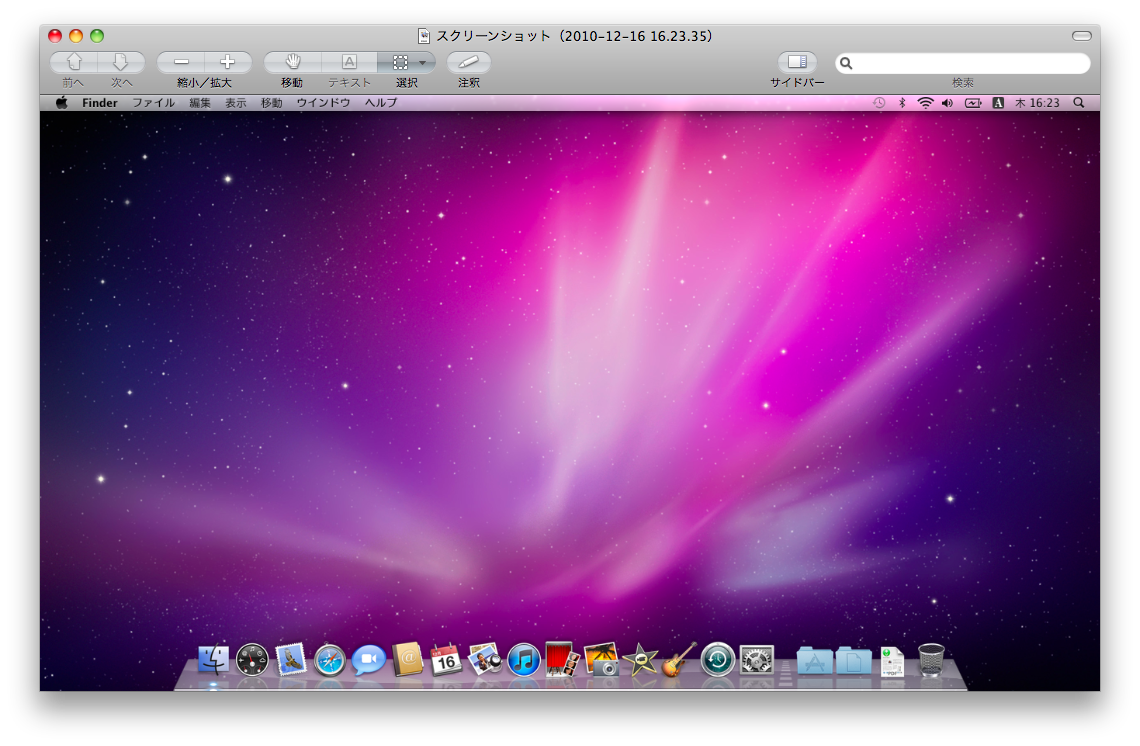Select the テキスト text tool
The image size is (1140, 746).
[349, 63]
